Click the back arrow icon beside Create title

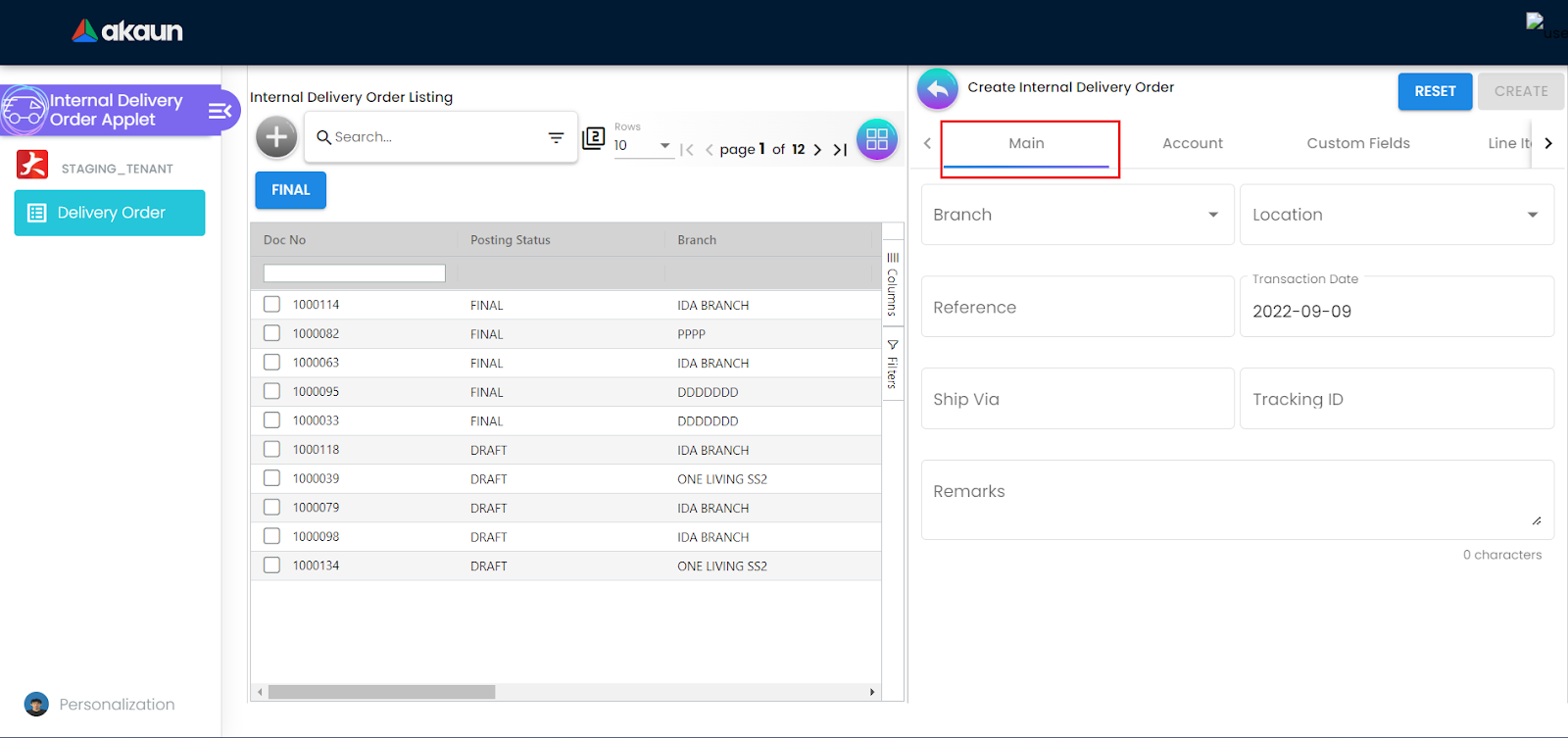pos(937,89)
